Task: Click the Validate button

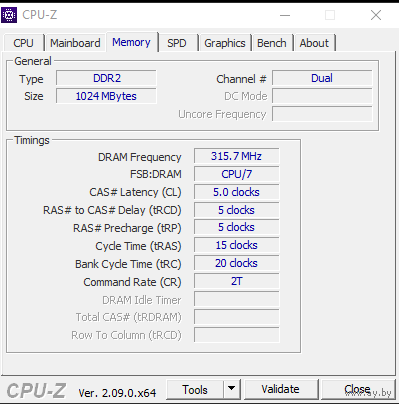Action: pyautogui.click(x=281, y=389)
